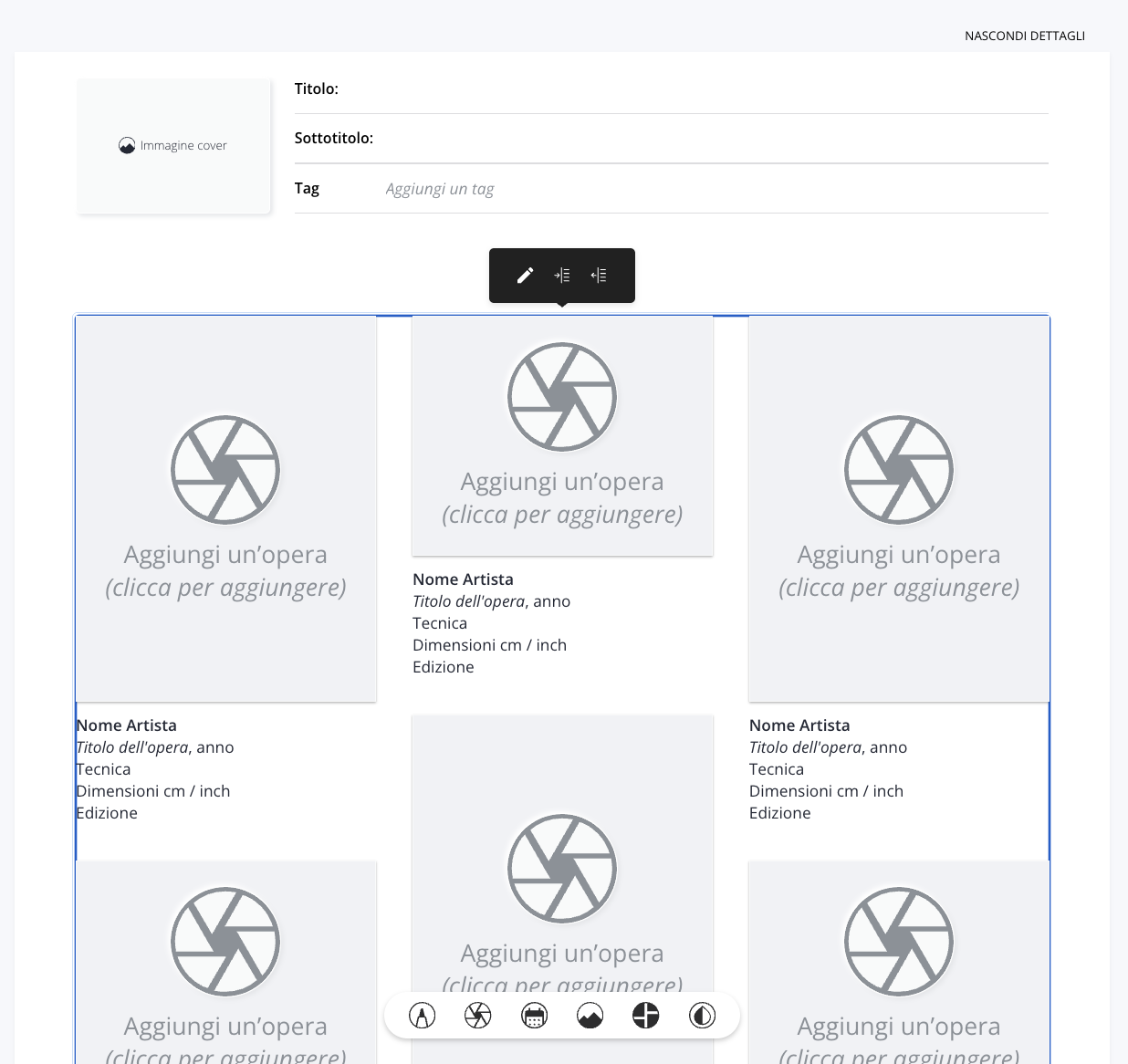Click the Immagine cover placeholder
This screenshot has width=1128, height=1064.
coord(173,146)
